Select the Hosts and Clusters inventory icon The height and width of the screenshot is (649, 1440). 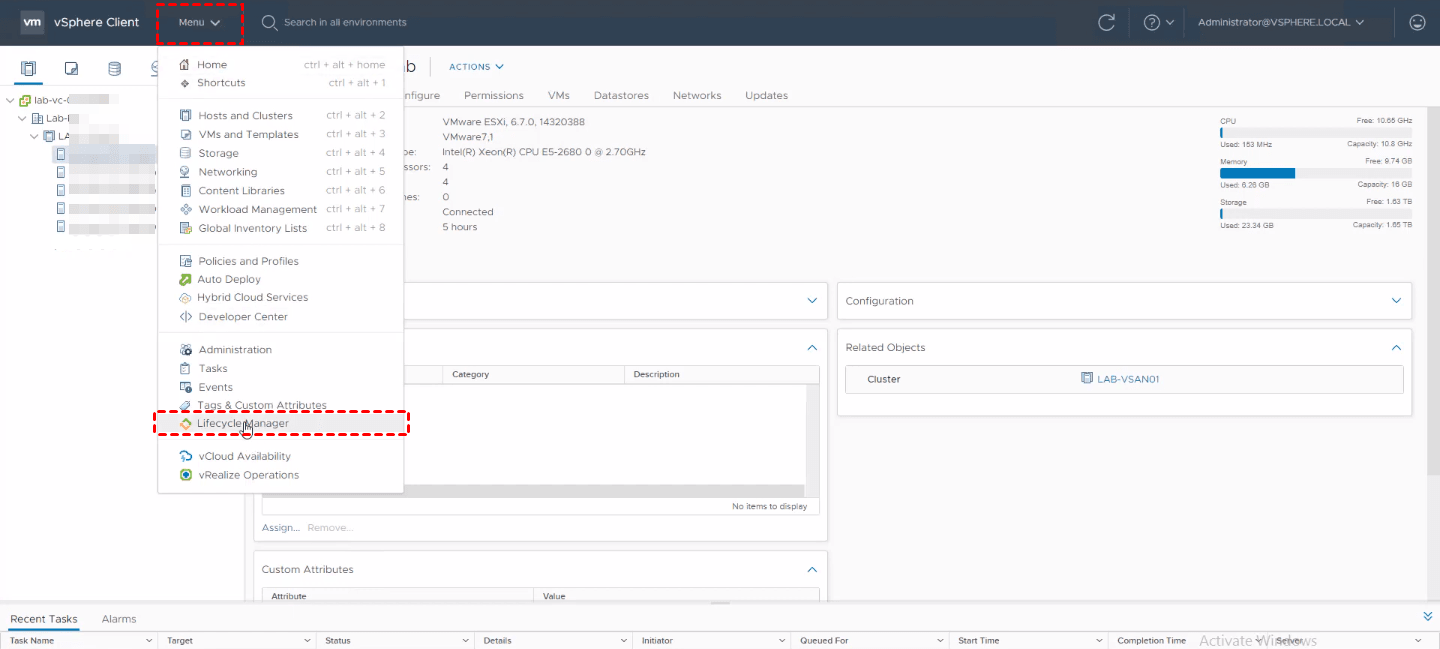pyautogui.click(x=28, y=69)
